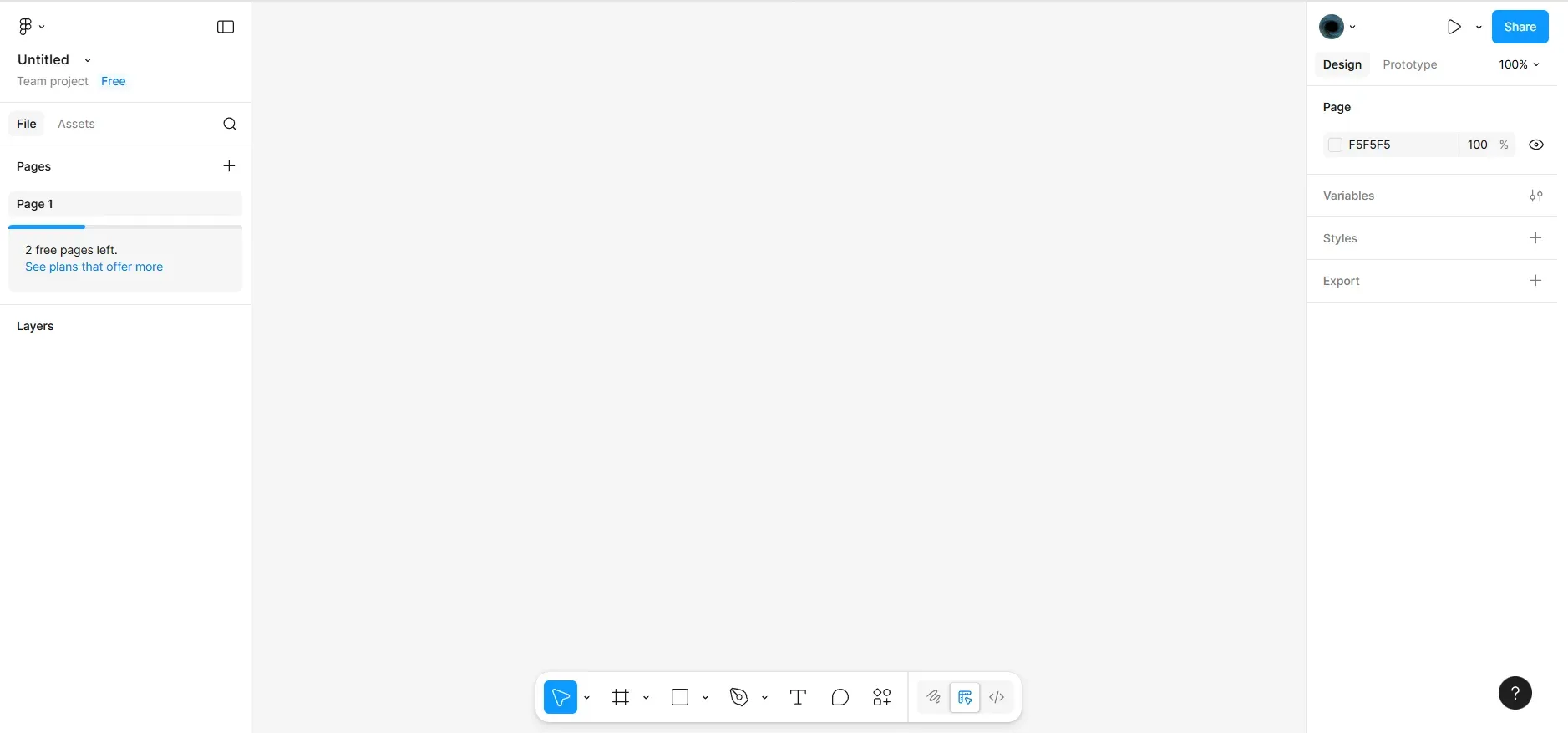Click the Variables section label
The image size is (1568, 733).
1348,196
